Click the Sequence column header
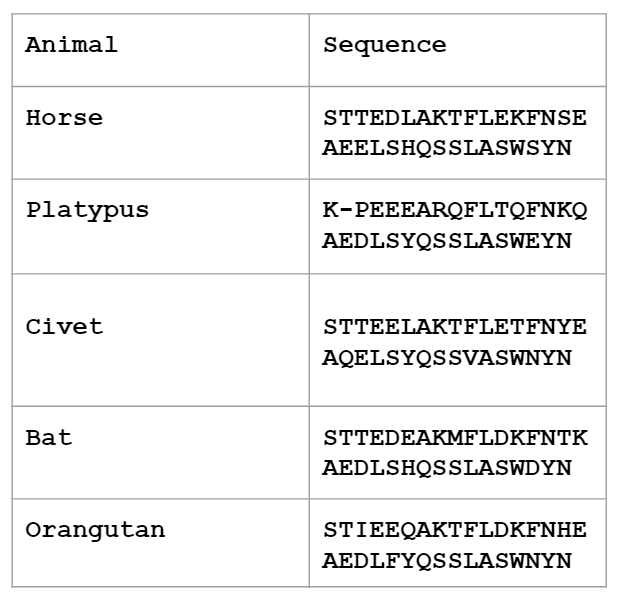The image size is (620, 598). click(385, 45)
